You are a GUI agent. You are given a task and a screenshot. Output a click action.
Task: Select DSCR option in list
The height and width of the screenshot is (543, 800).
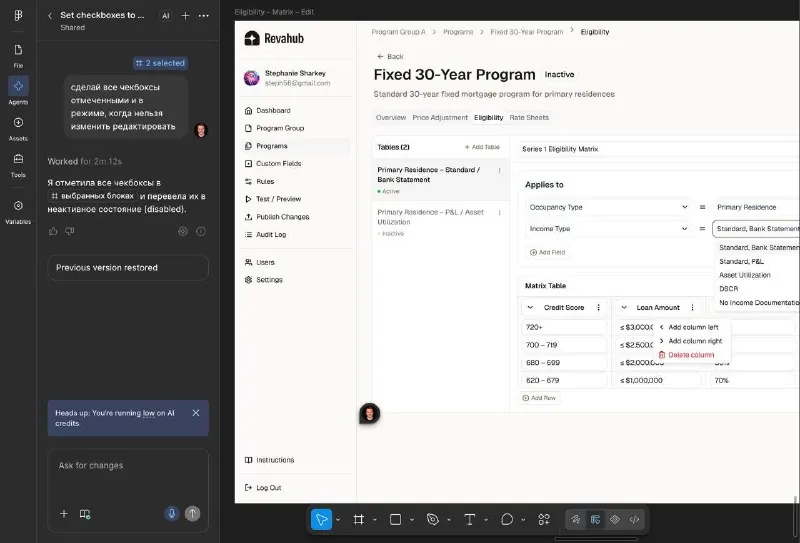tap(729, 288)
